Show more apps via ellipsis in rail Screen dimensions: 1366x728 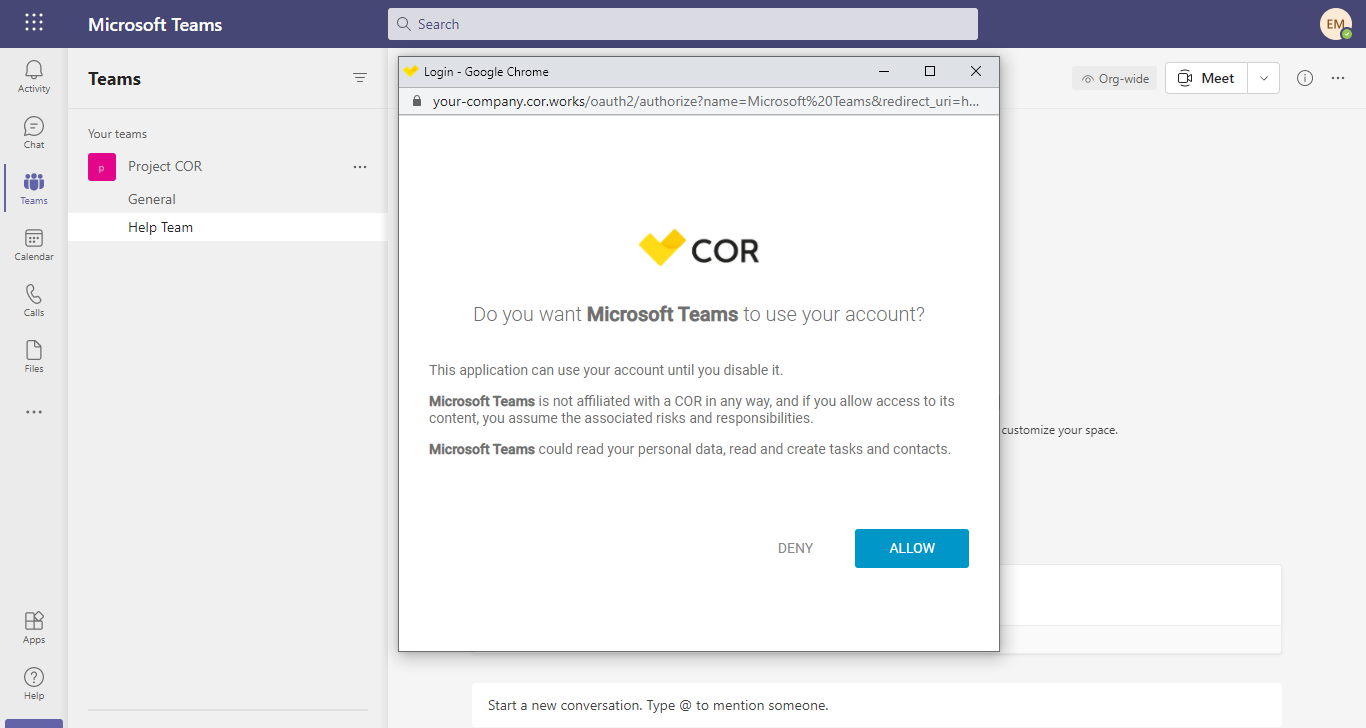[x=34, y=412]
